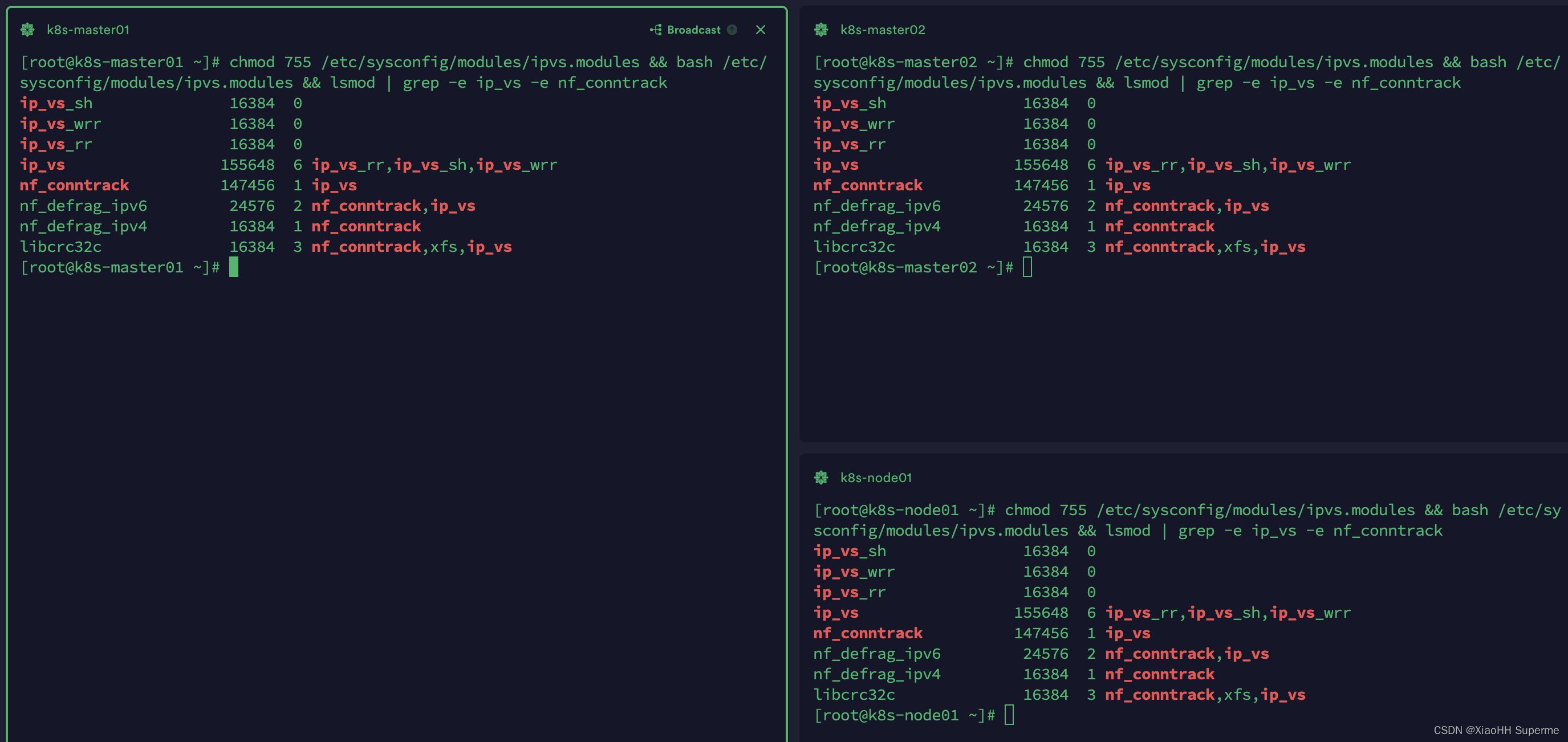The image size is (1568, 742).
Task: Click size 155648 in k8s-node01
Action: tap(1042, 613)
